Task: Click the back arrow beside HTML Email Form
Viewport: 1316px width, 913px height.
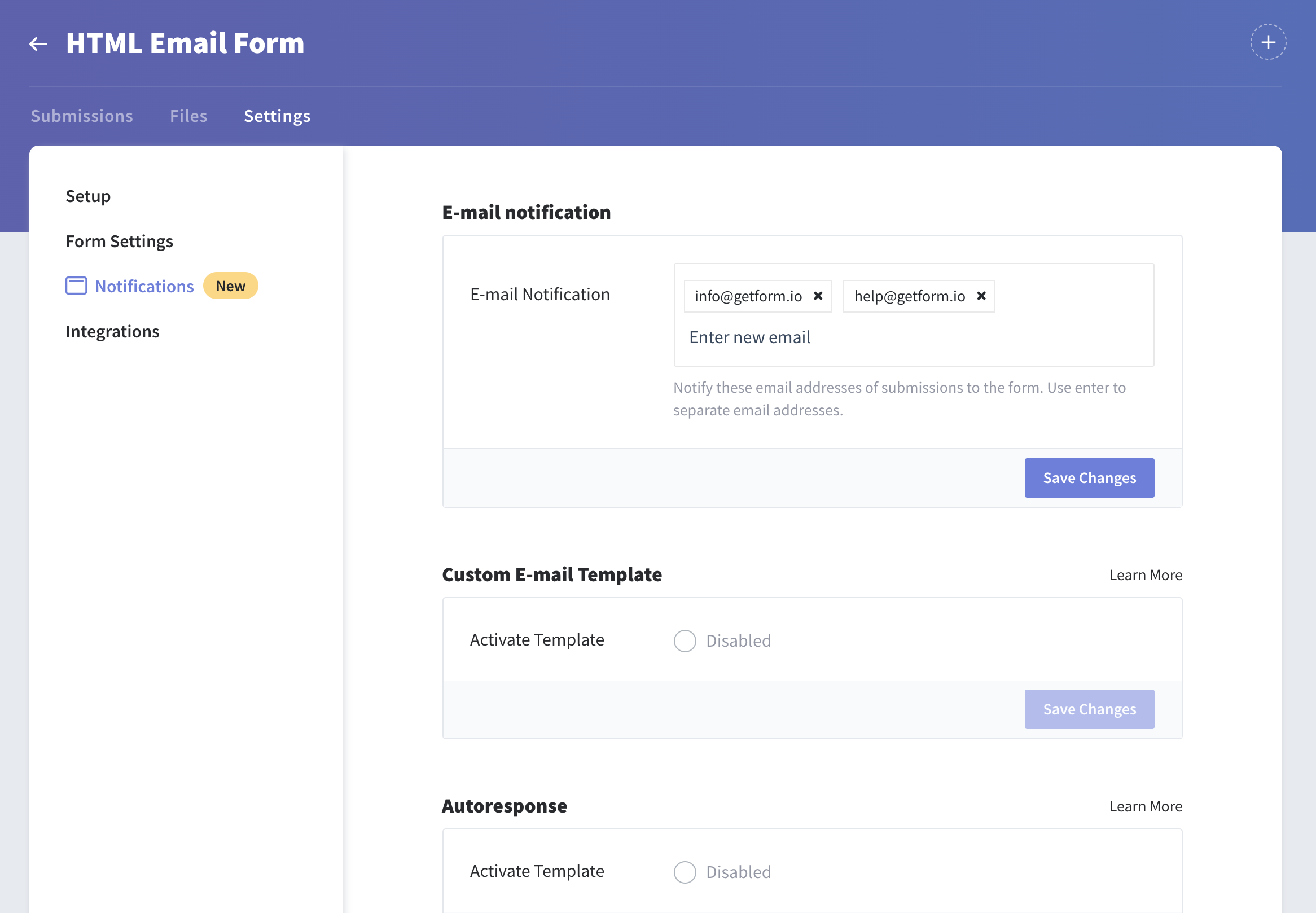Action: tap(38, 42)
